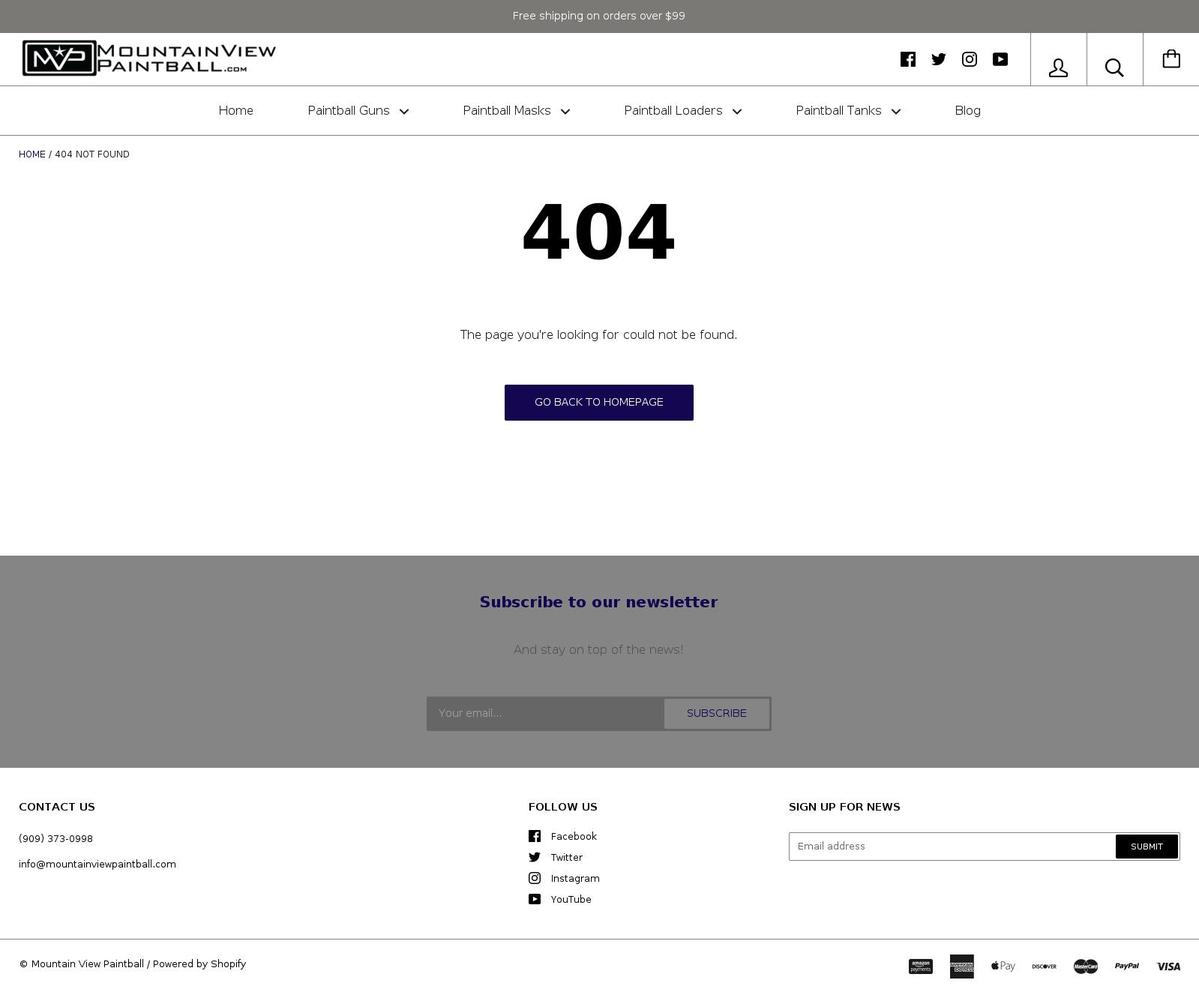Click the footer Instagram icon
This screenshot has height=989, width=1199.
coord(535,878)
